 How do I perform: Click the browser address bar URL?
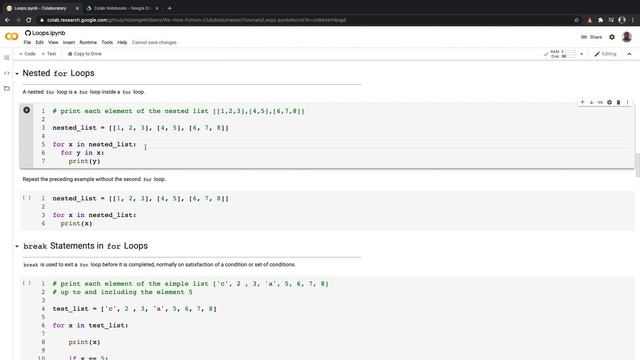[x=196, y=20]
